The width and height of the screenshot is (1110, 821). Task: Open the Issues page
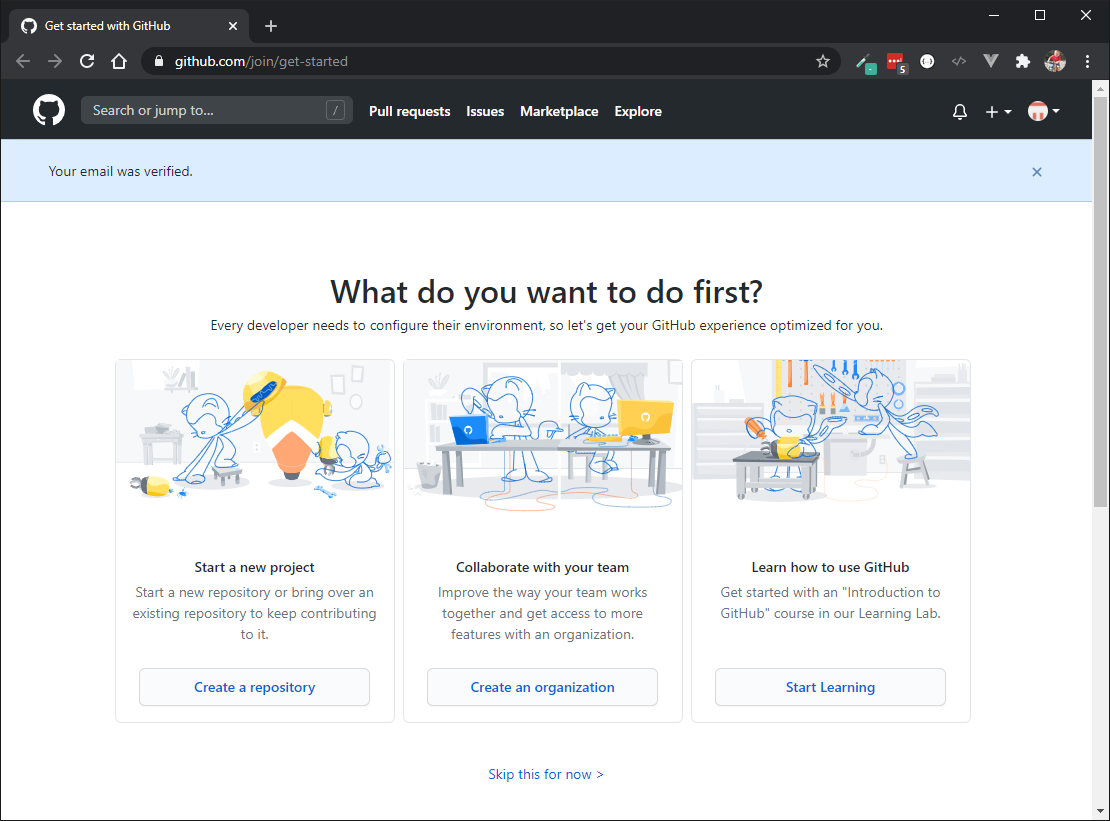[x=485, y=111]
